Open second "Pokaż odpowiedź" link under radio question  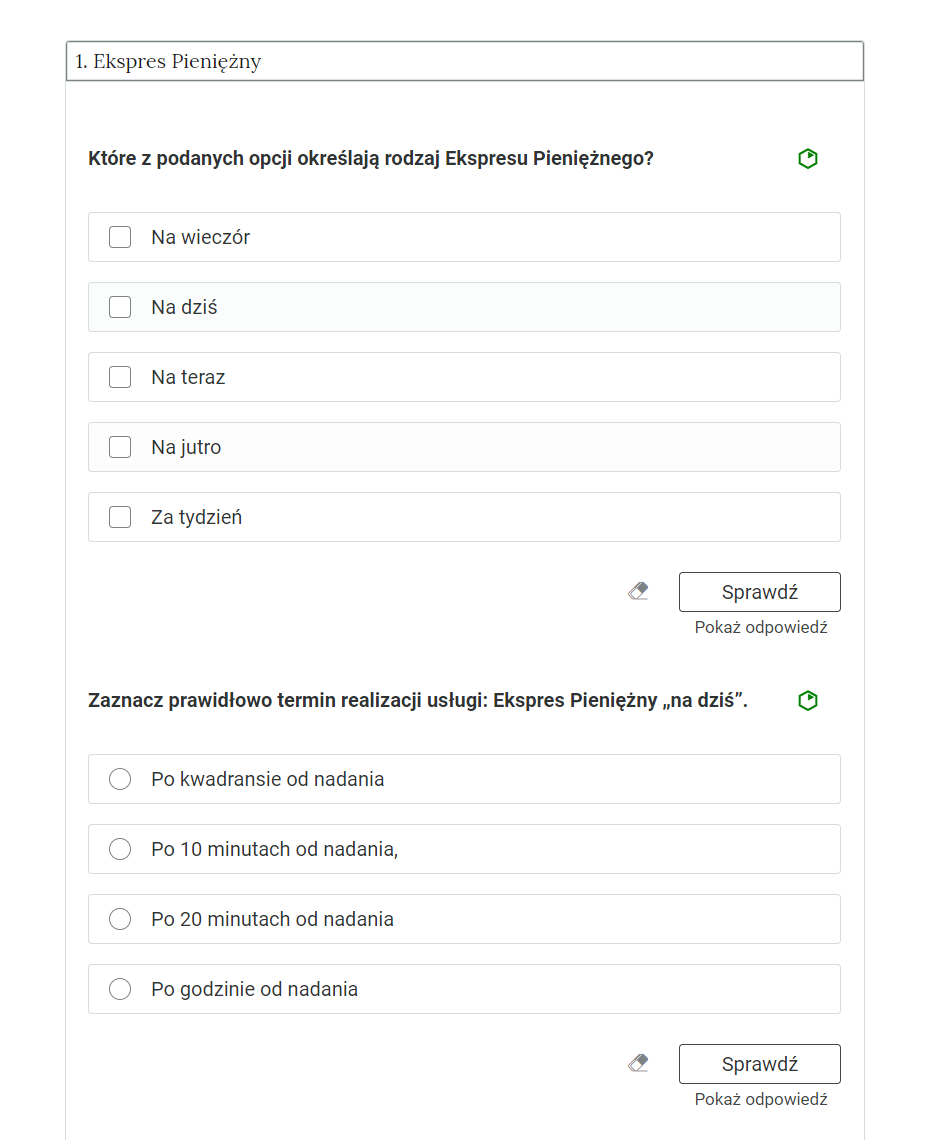(761, 1099)
